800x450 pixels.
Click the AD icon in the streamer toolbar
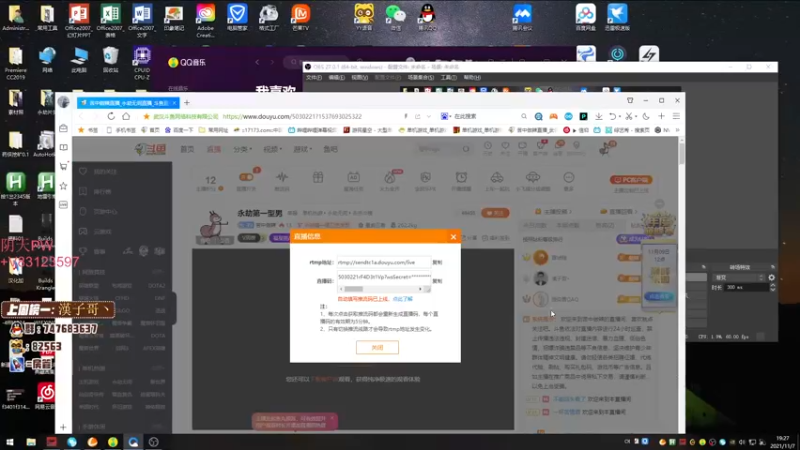point(353,178)
